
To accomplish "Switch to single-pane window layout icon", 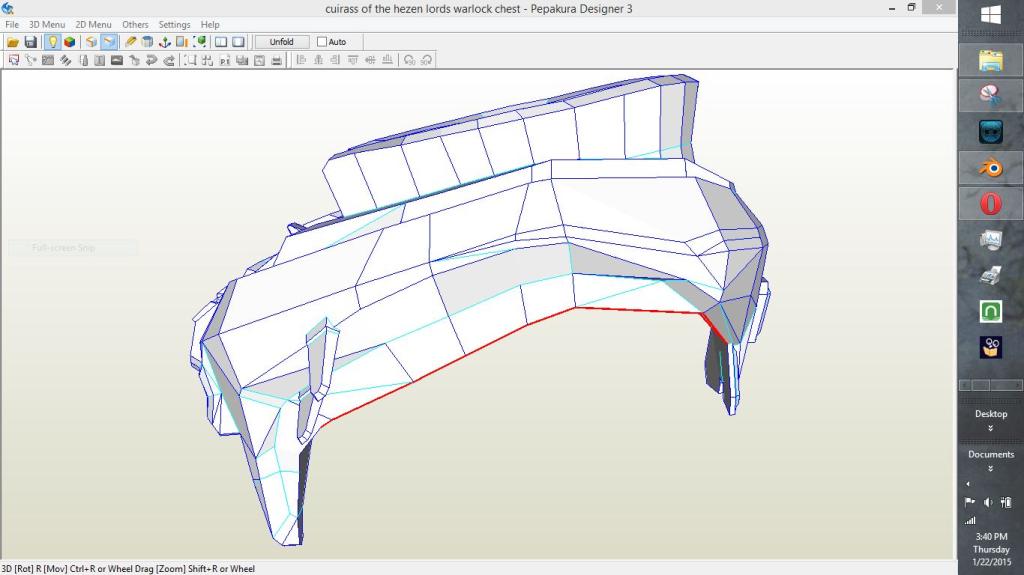I will (238, 42).
